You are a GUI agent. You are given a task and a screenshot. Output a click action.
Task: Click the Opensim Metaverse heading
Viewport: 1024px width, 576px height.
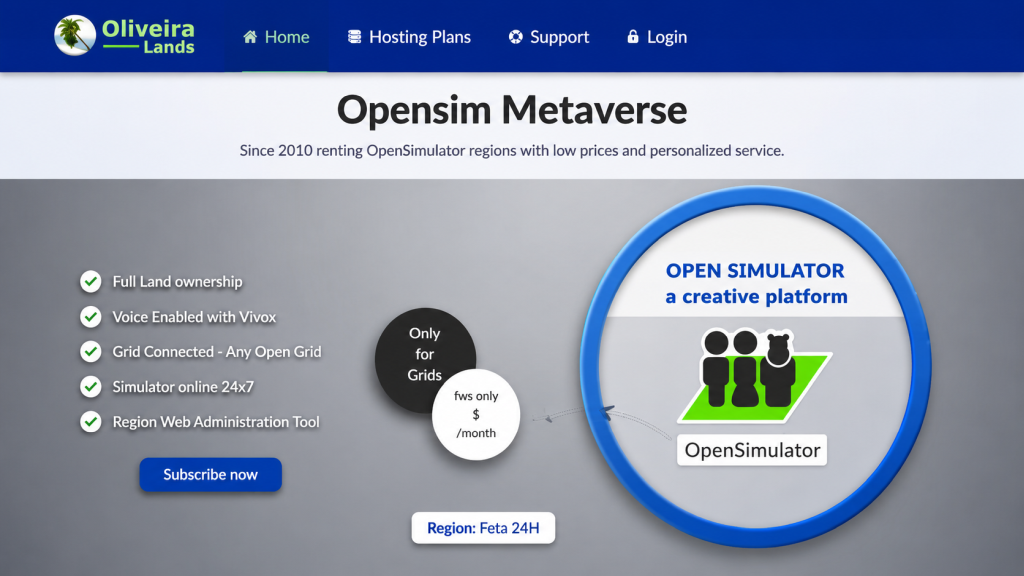point(512,110)
